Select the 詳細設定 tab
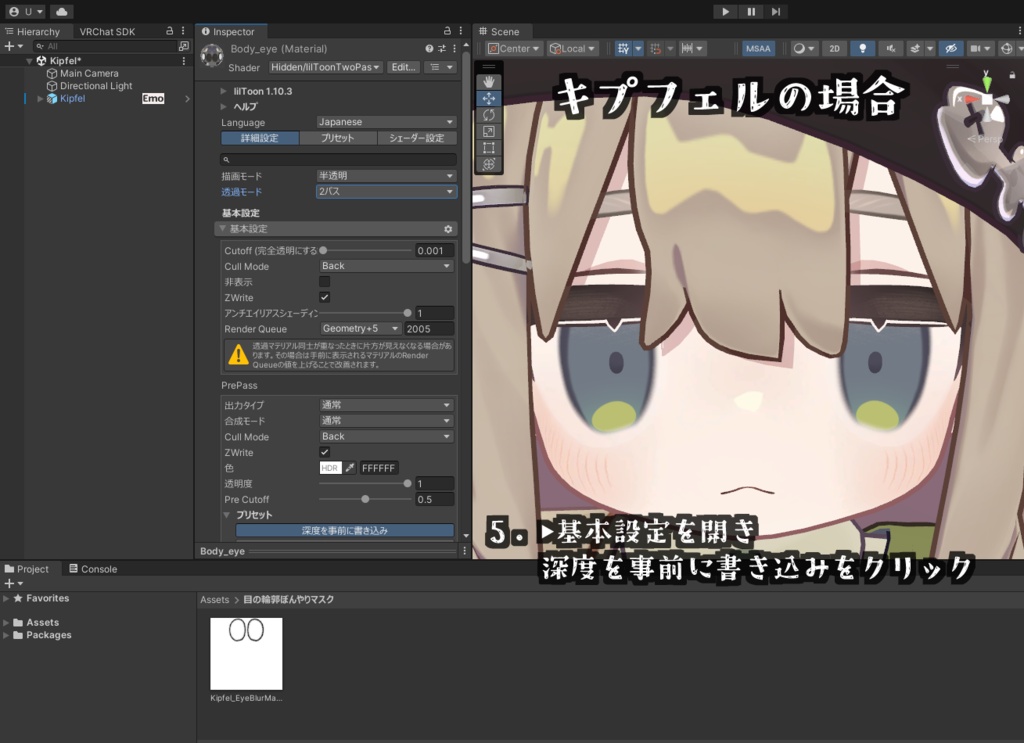 pyautogui.click(x=260, y=138)
